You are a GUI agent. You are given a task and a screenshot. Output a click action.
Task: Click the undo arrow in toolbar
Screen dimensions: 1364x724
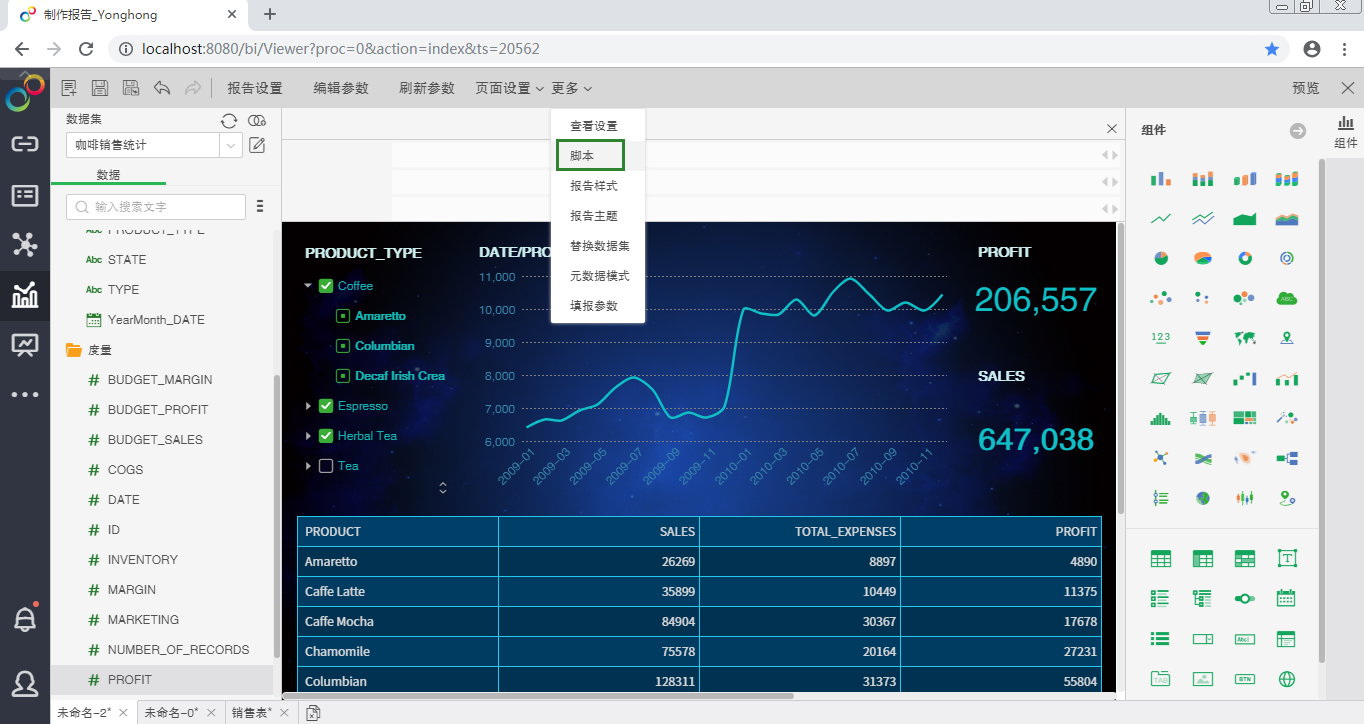coord(162,88)
